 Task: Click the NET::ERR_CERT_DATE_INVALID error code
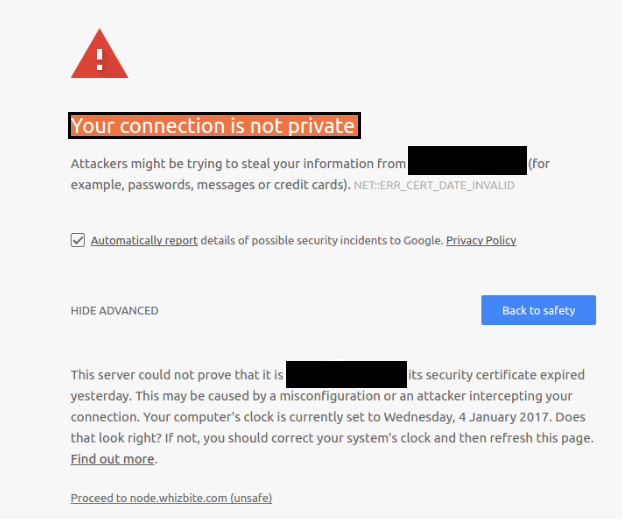(434, 186)
